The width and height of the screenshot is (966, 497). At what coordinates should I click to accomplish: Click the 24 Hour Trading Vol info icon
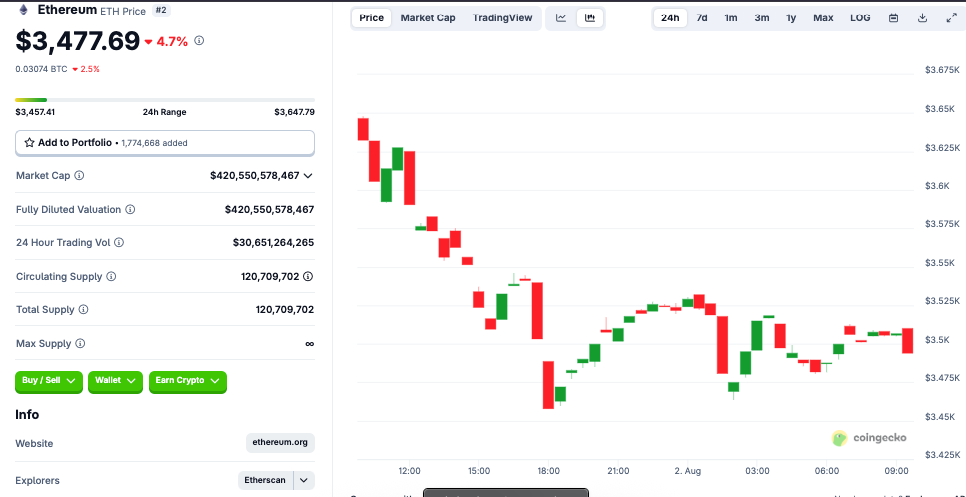coord(119,243)
